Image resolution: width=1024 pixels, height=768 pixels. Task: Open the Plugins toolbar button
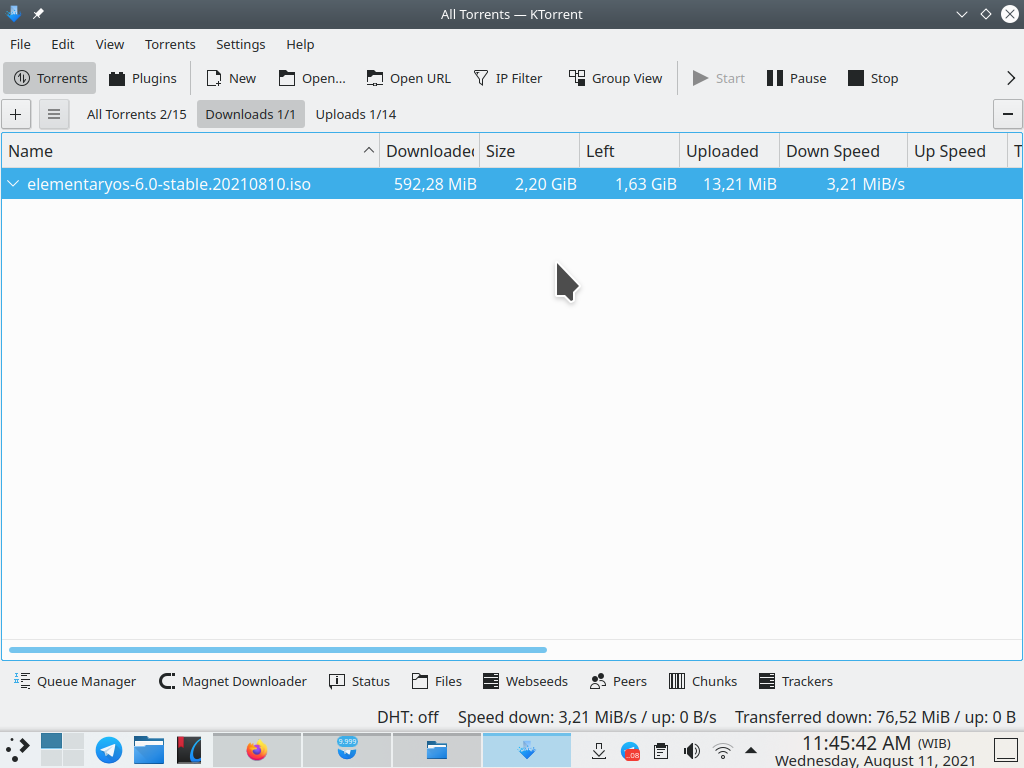tap(142, 78)
